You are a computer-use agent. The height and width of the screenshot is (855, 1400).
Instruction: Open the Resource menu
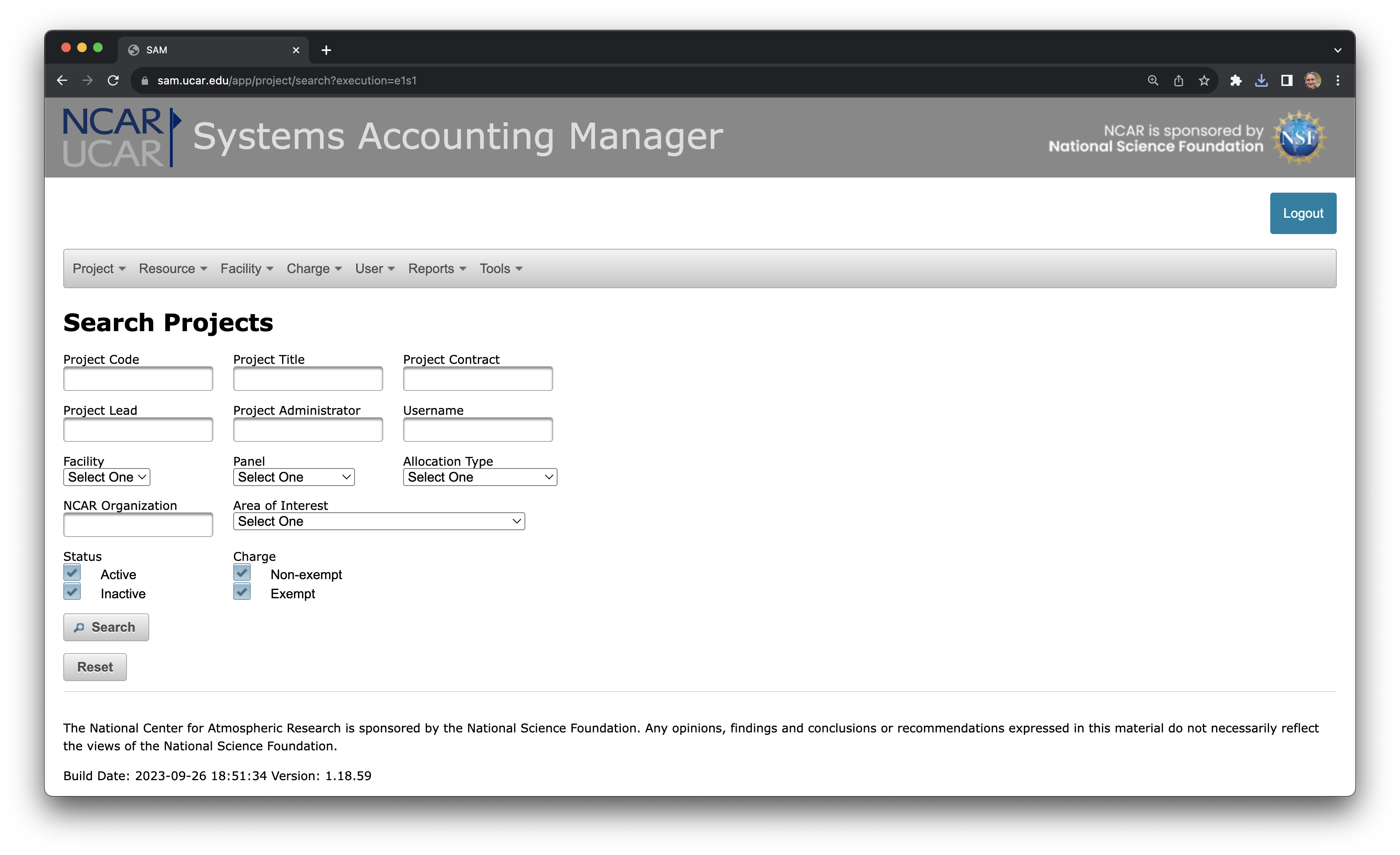click(x=173, y=268)
